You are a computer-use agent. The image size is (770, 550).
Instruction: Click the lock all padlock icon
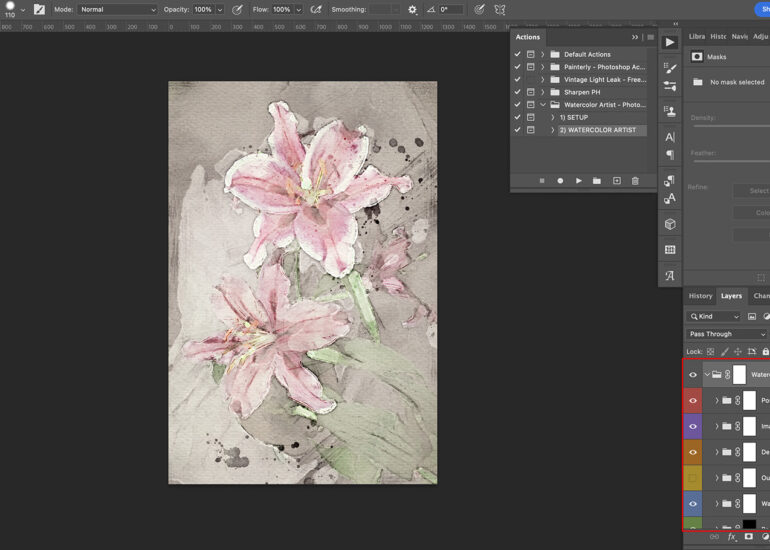pyautogui.click(x=766, y=352)
